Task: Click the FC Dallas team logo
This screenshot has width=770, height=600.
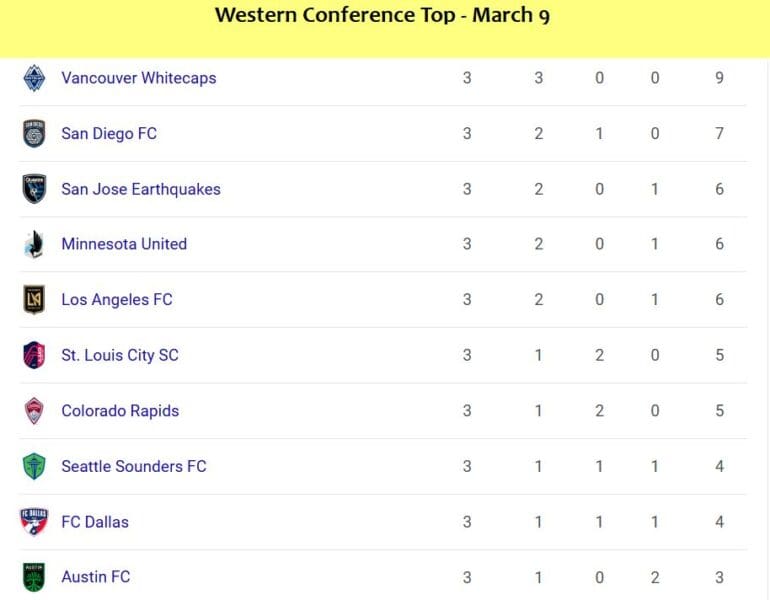Action: tap(34, 521)
